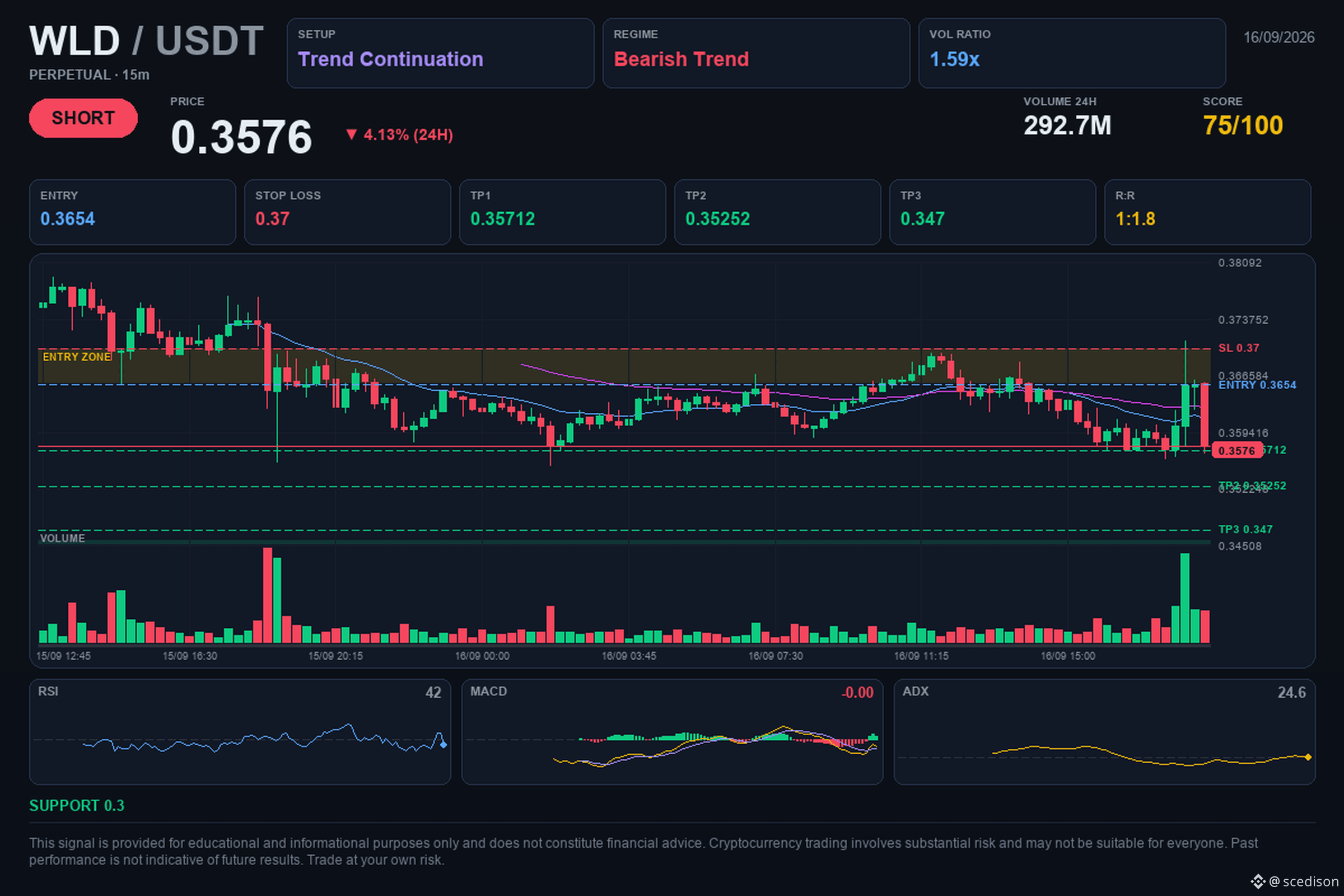
Task: Click the ENTRY ZONE label on chart
Action: pos(77,357)
